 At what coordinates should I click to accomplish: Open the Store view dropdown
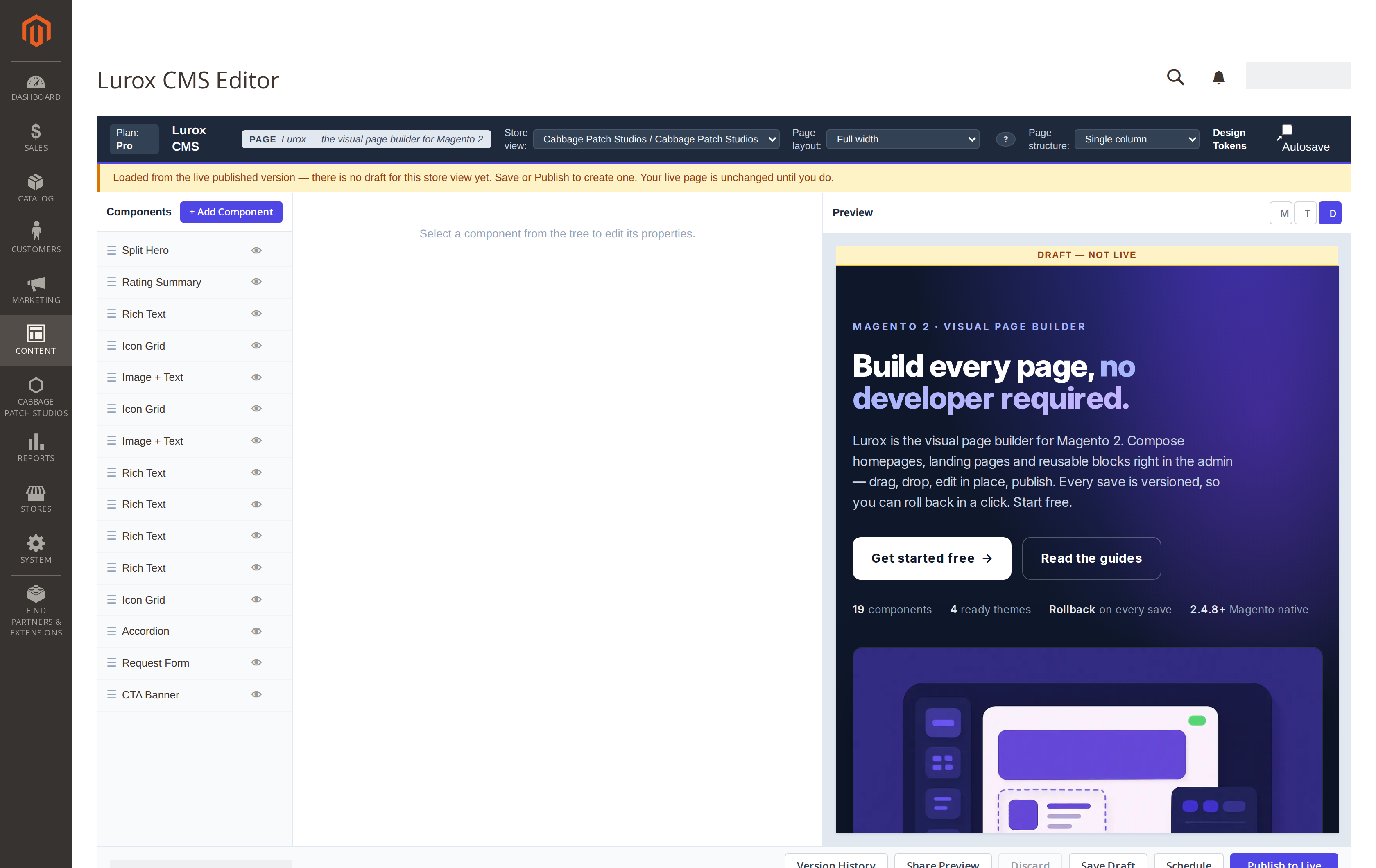656,140
